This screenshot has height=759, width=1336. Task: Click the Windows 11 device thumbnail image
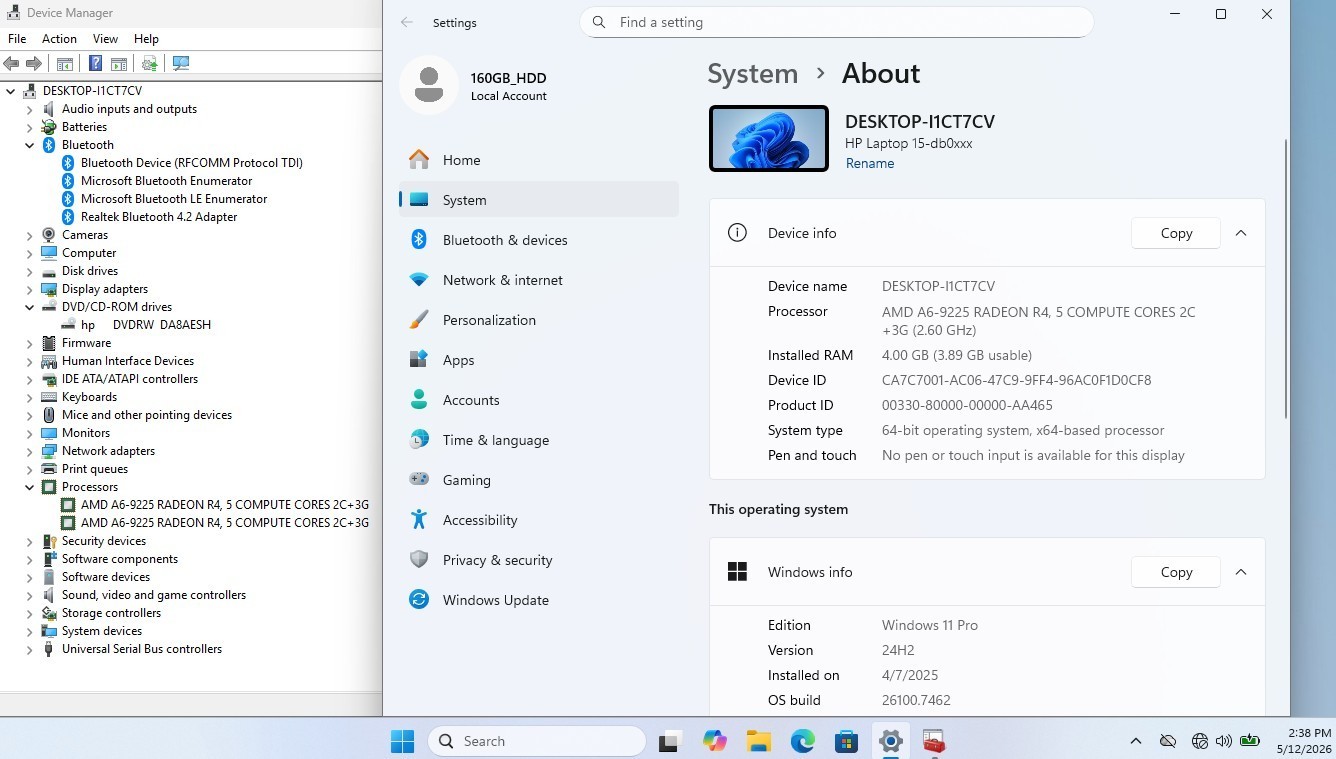pos(769,138)
